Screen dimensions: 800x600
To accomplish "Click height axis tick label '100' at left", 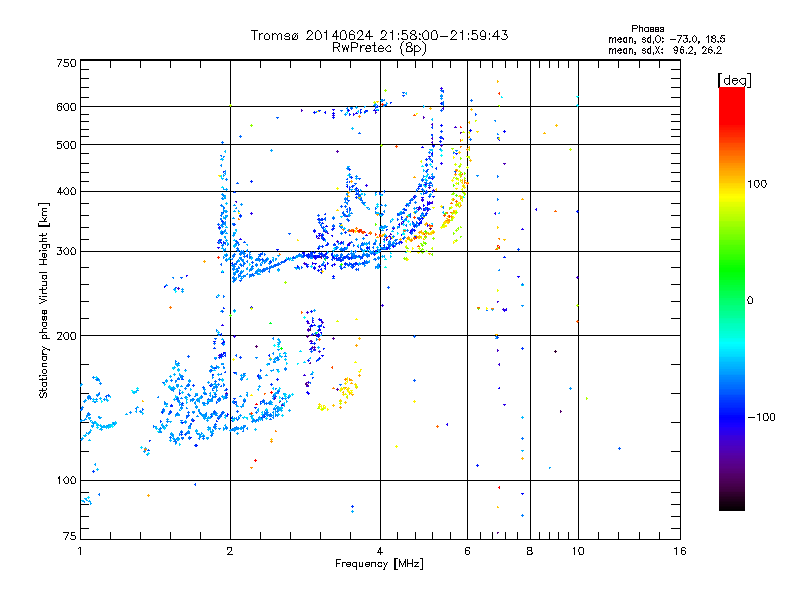I will [66, 481].
